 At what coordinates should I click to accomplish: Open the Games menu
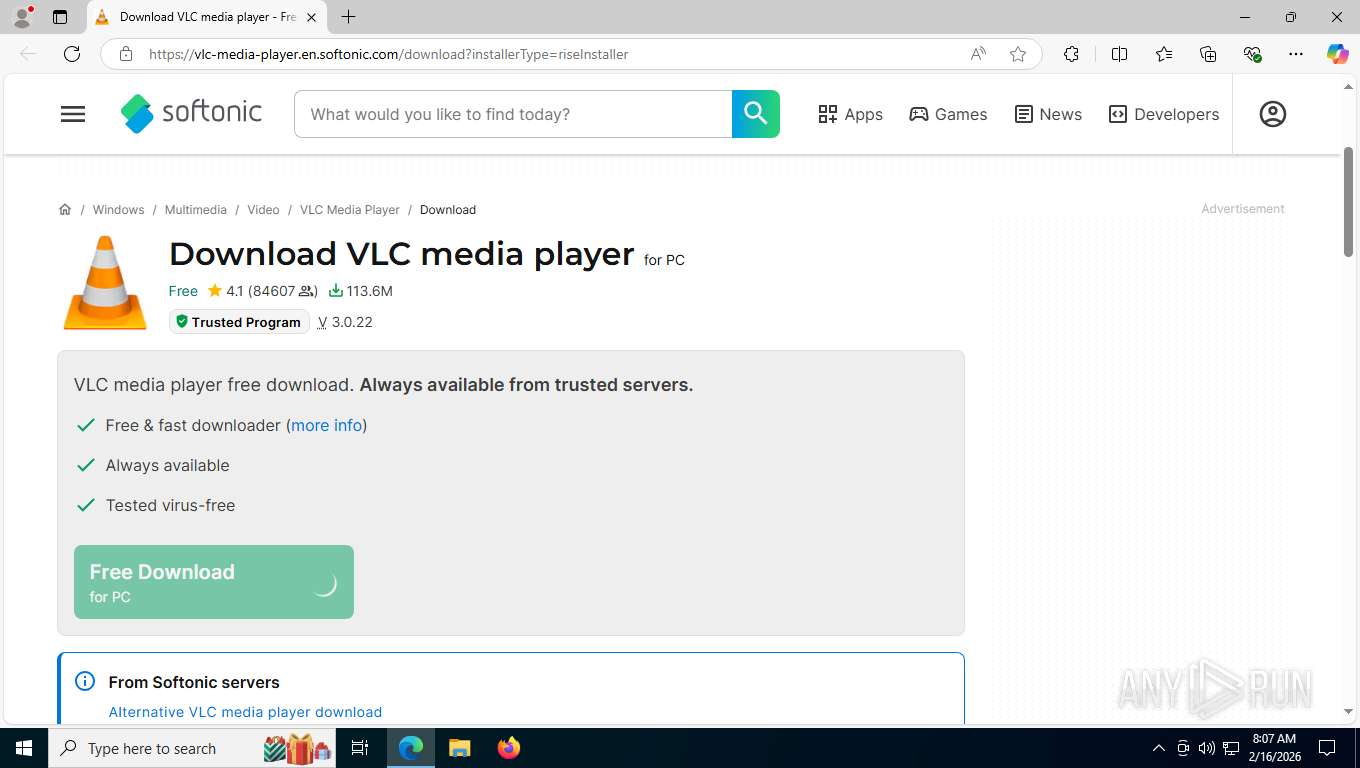tap(948, 114)
